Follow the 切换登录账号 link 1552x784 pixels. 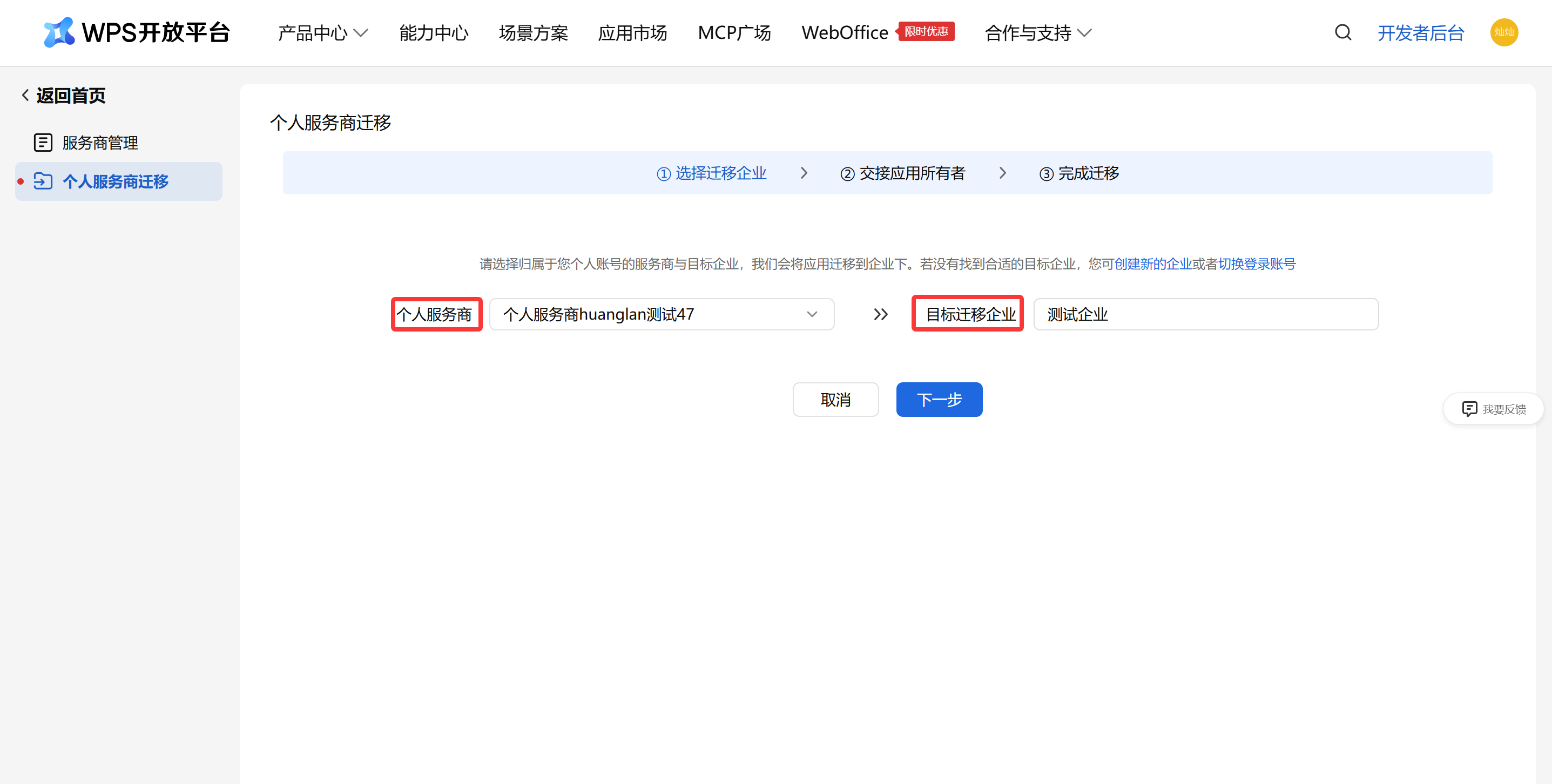tap(1257, 264)
